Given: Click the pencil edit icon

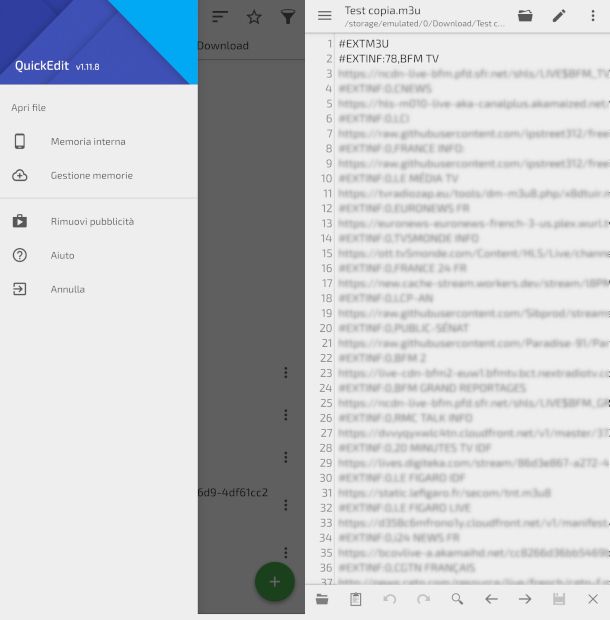Looking at the screenshot, I should [x=559, y=16].
